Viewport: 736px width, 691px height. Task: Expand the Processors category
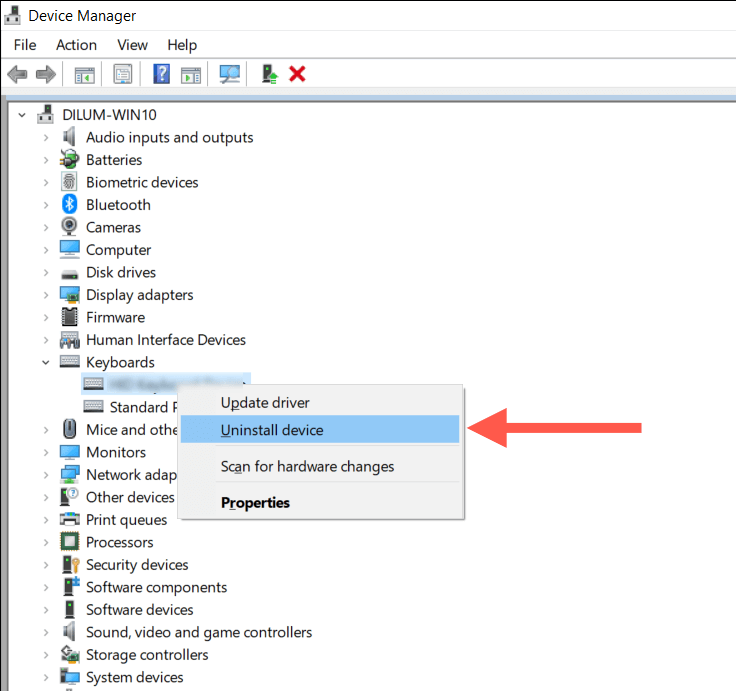(x=46, y=542)
